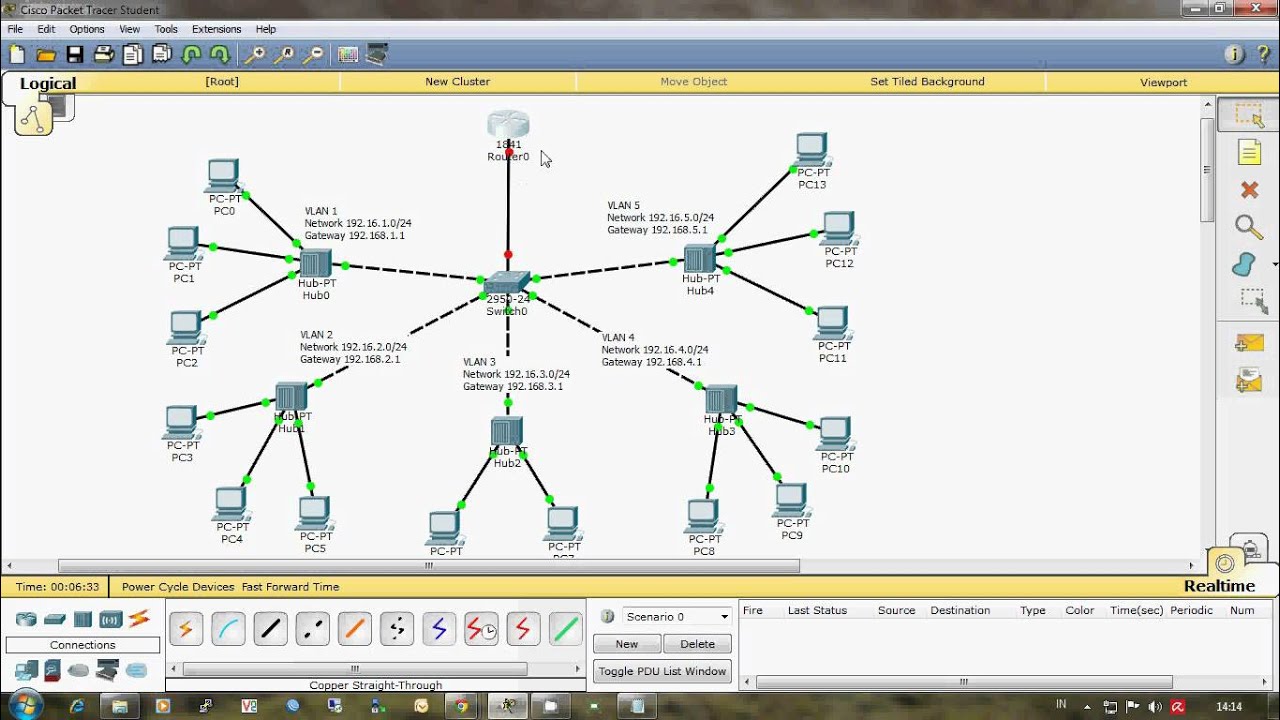Add a Simple PDU envelope icon
The width and height of the screenshot is (1280, 720).
coord(1249,343)
